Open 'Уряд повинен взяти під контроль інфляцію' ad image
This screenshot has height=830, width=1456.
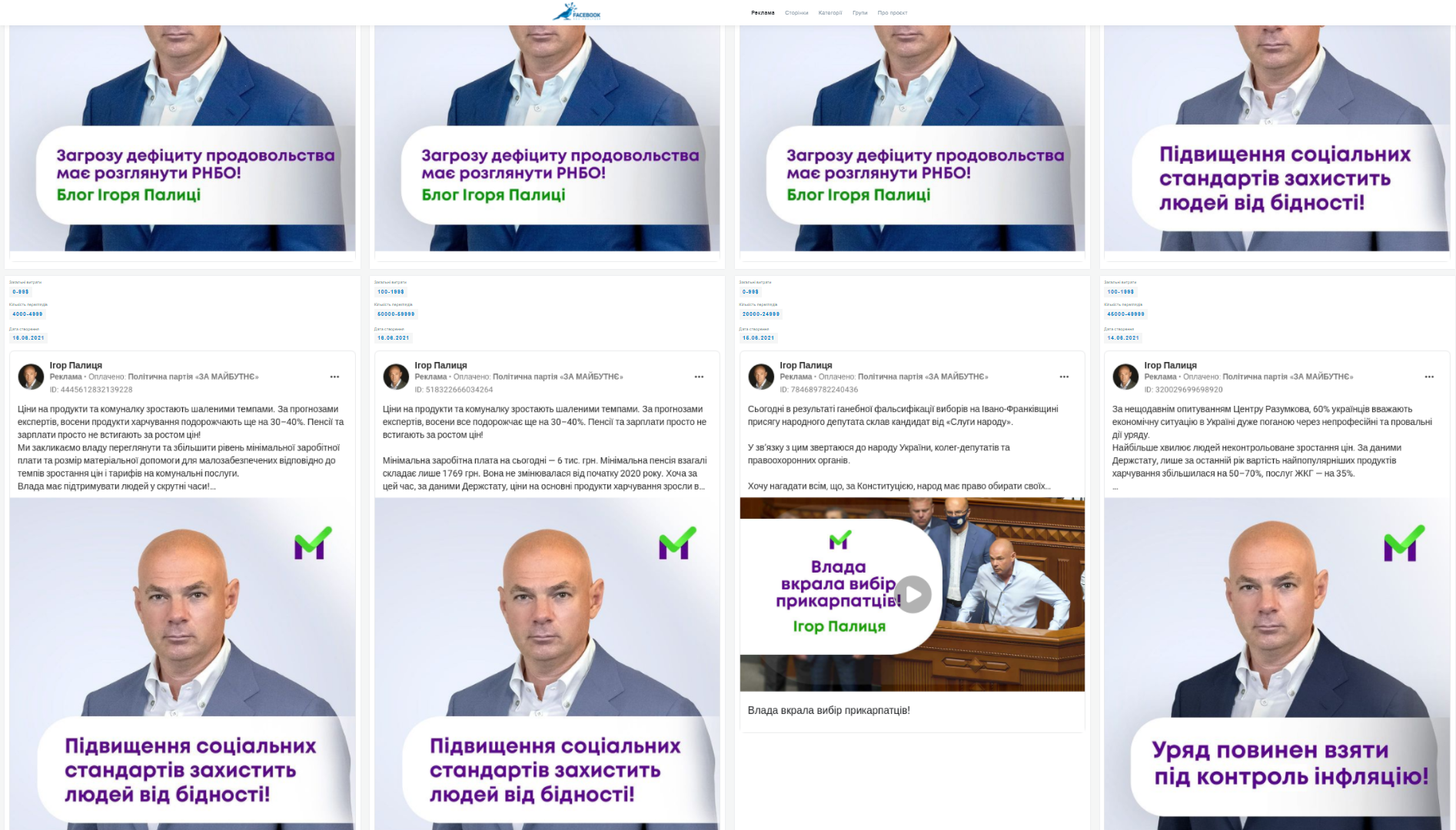coord(1277,663)
